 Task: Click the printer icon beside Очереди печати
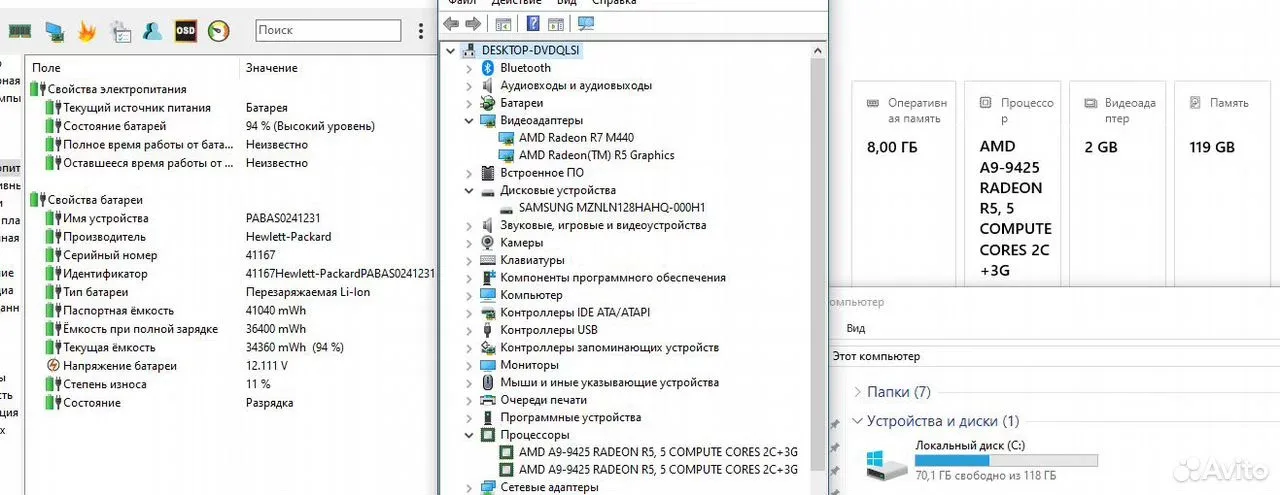click(x=488, y=400)
